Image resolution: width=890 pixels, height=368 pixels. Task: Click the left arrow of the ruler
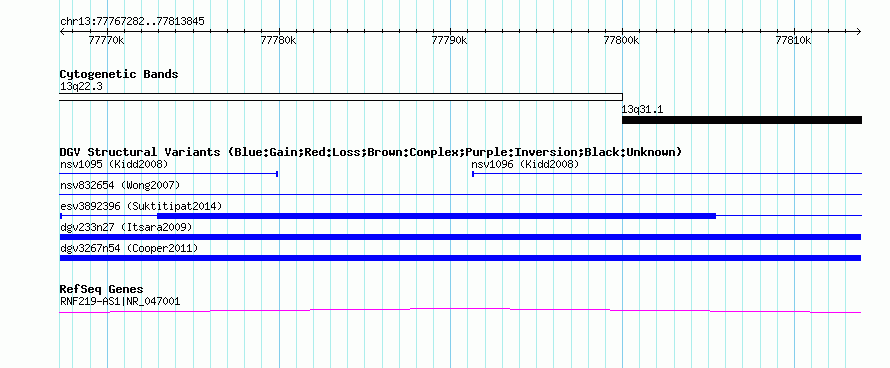coord(62,31)
